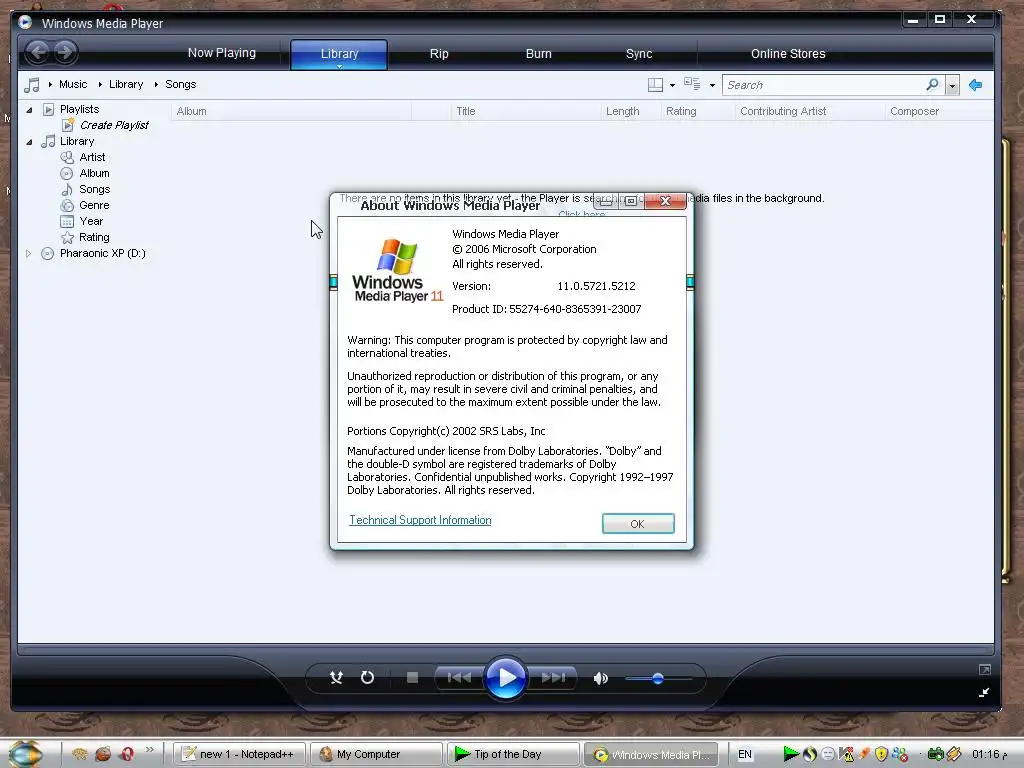Sort by the Album column header
Viewport: 1024px width, 768px height.
tap(291, 111)
